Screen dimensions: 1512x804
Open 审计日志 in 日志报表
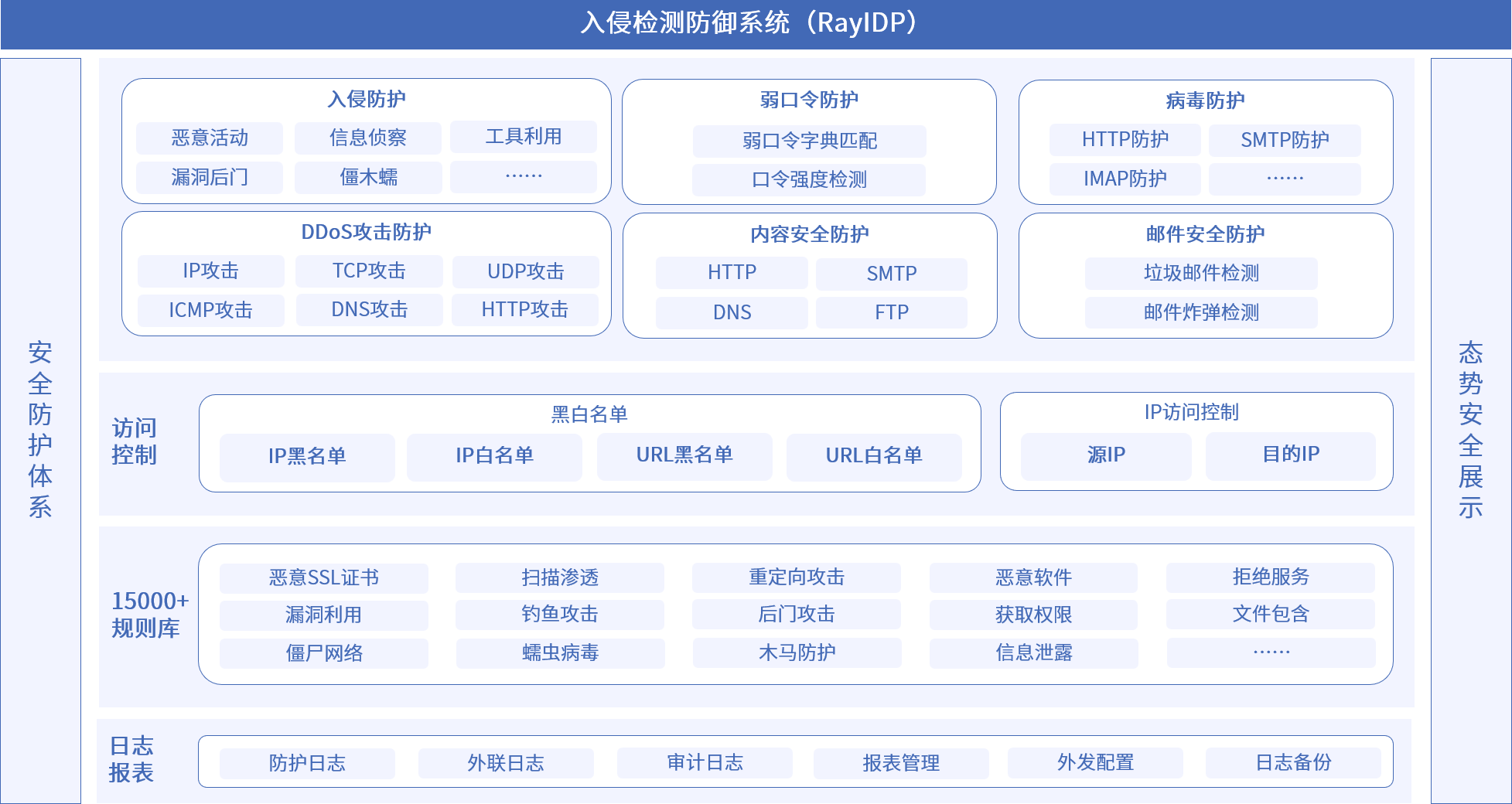point(703,763)
